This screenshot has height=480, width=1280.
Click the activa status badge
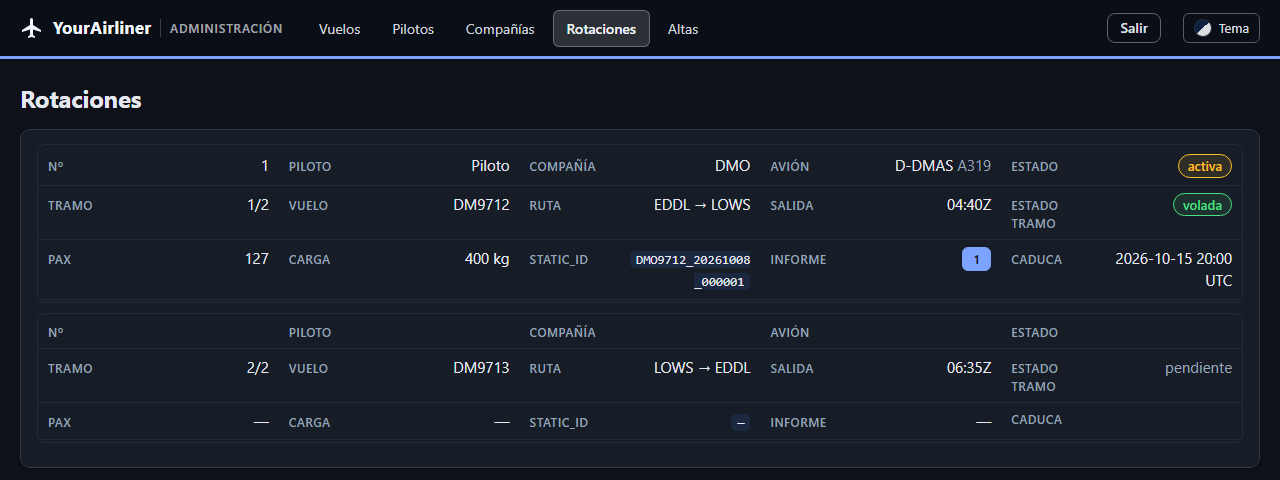(1205, 166)
